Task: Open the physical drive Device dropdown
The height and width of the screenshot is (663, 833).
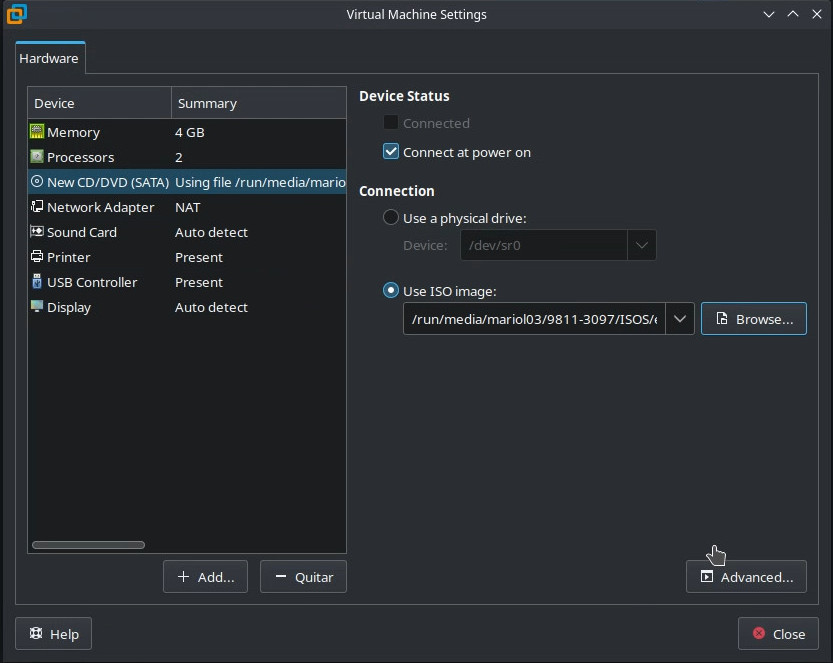Action: click(x=641, y=245)
